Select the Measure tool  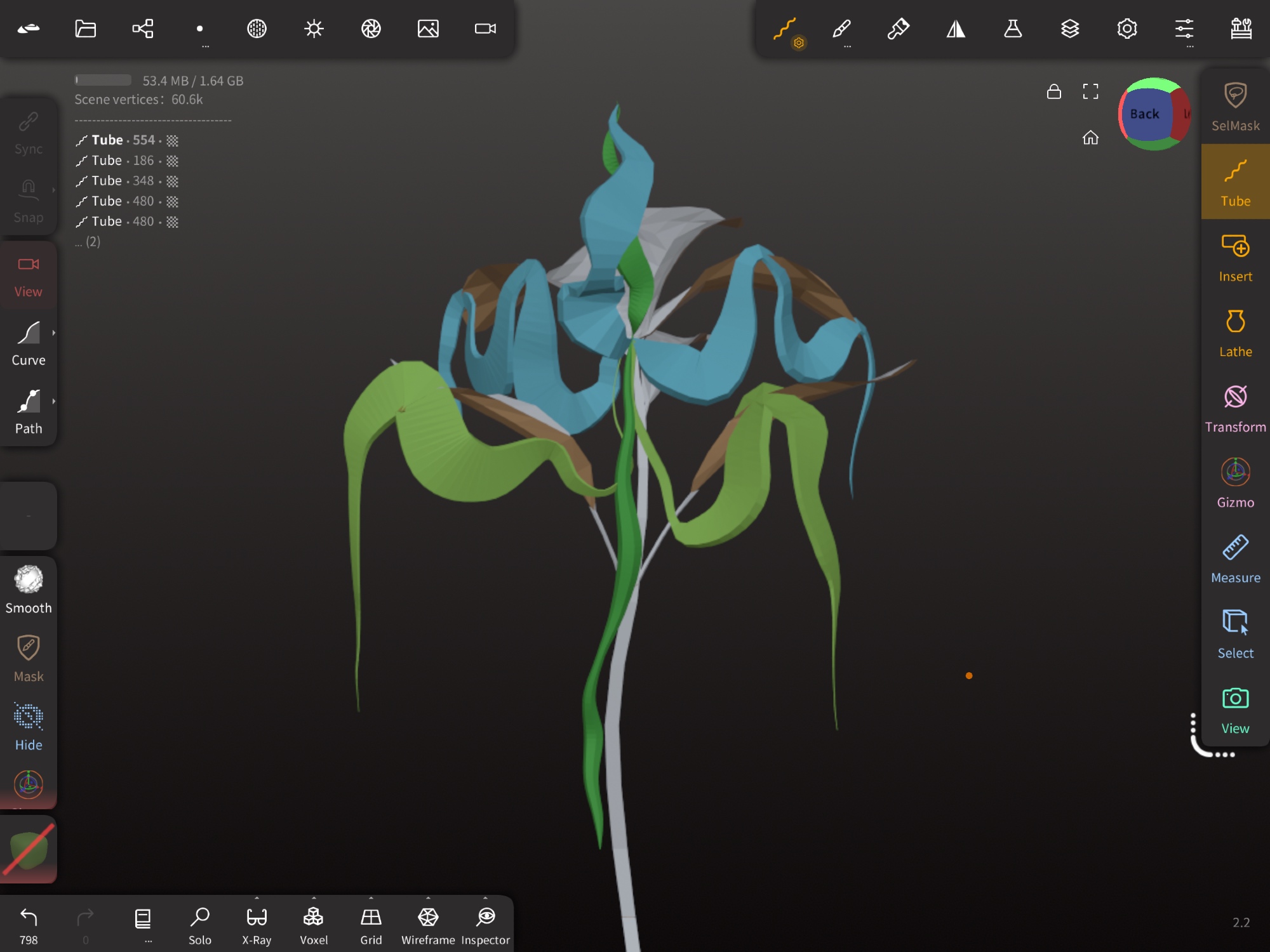[x=1234, y=559]
